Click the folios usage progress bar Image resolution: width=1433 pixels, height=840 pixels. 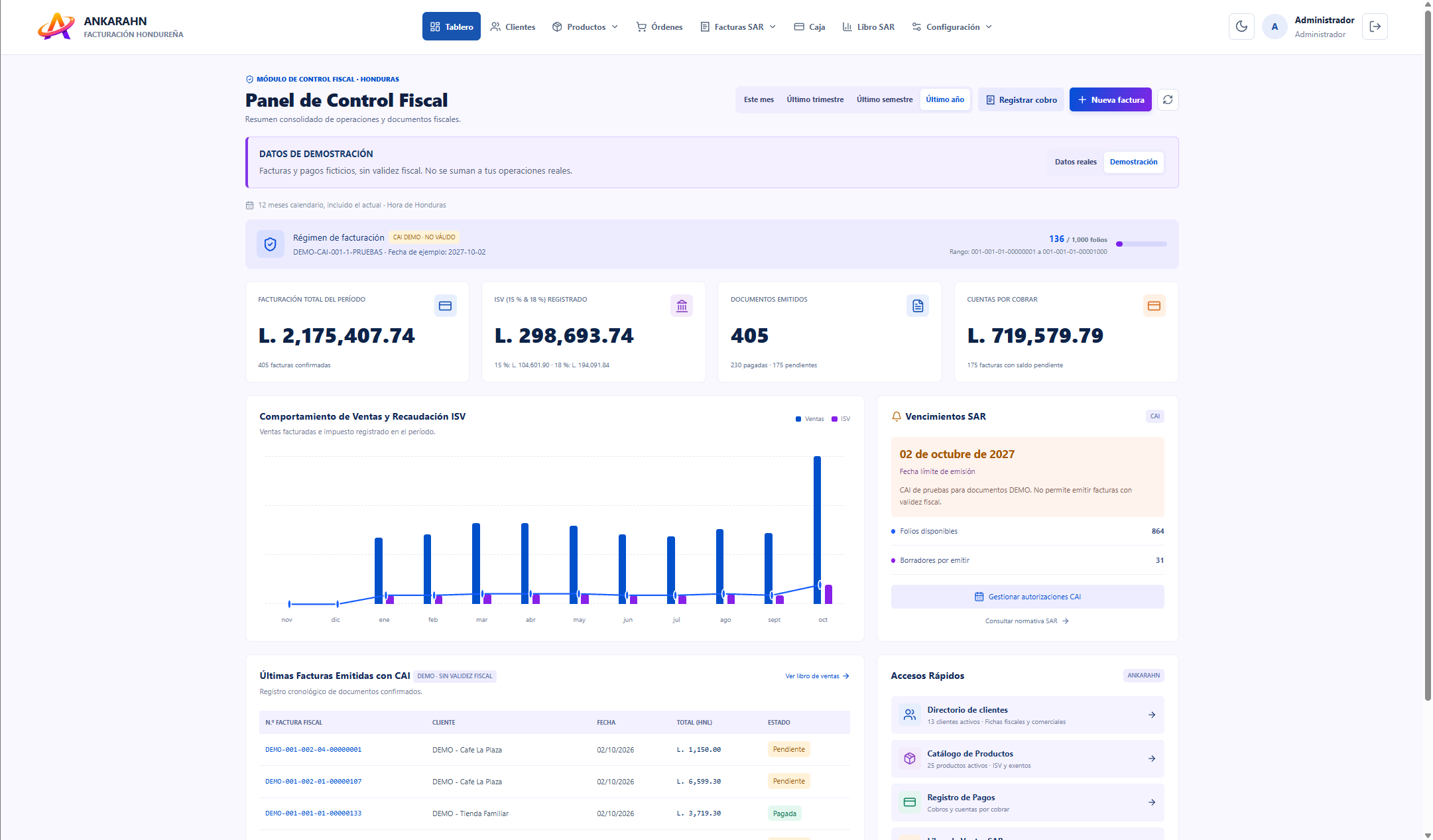point(1141,244)
